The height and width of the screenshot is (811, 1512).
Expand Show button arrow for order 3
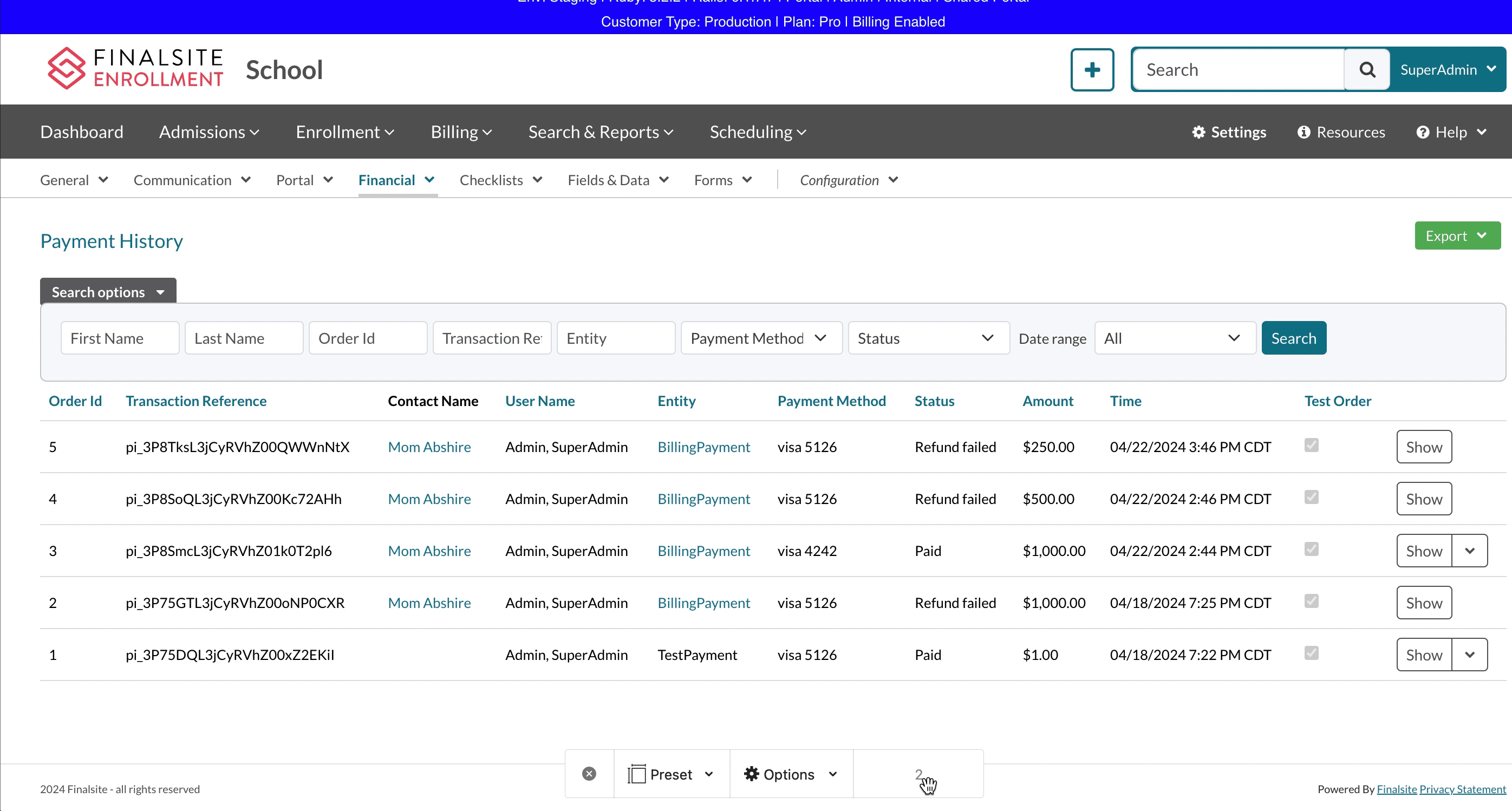pos(1469,551)
